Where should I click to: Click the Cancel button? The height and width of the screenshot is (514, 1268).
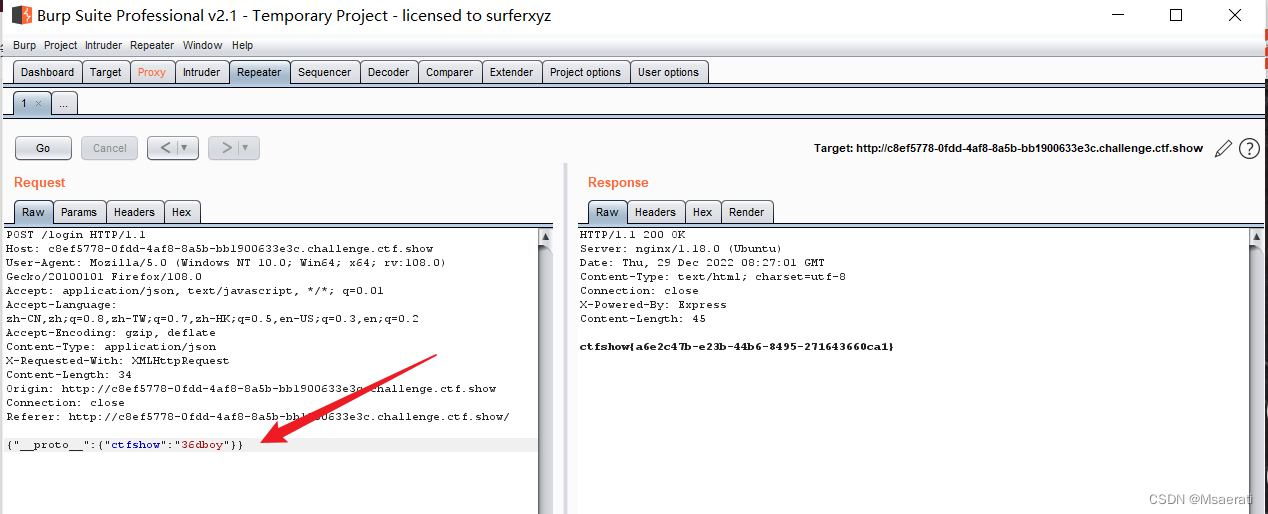[109, 148]
